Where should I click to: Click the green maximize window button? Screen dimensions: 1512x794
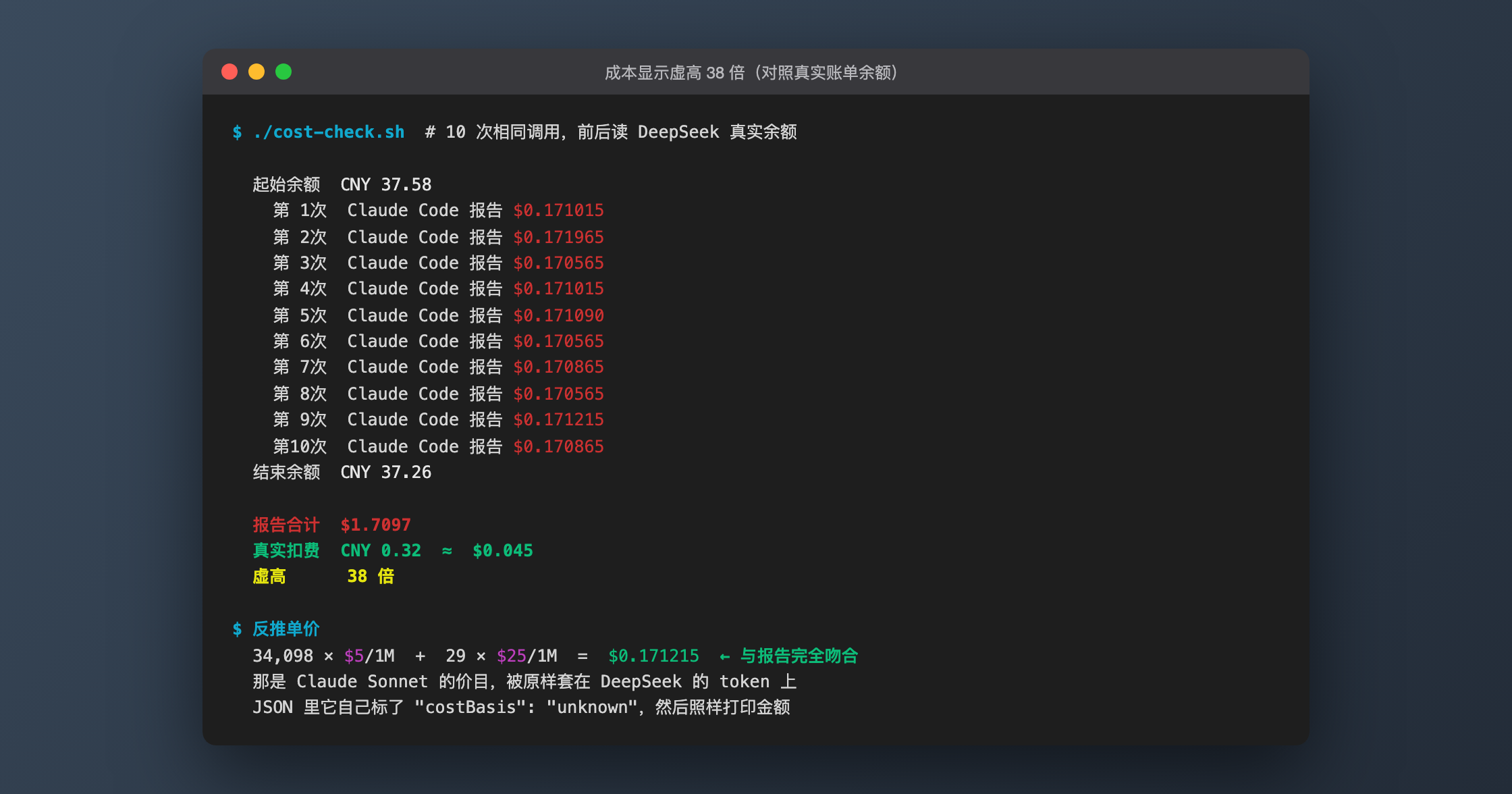pos(283,72)
